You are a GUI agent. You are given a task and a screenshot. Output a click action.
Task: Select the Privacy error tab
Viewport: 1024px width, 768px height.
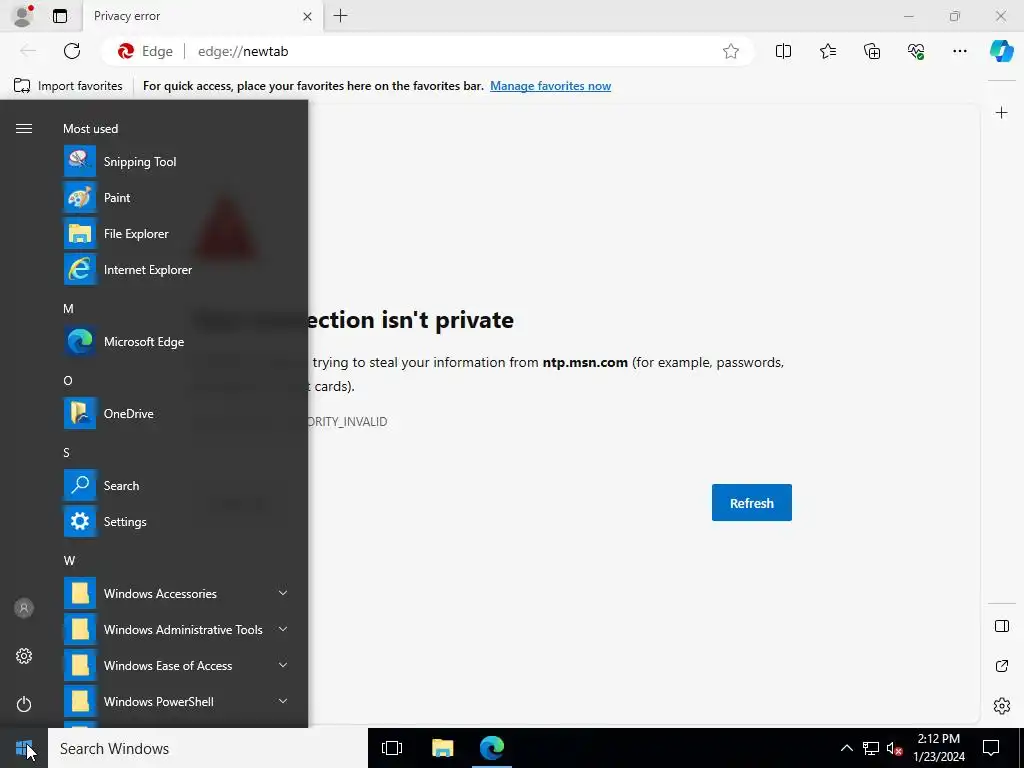[x=201, y=16]
